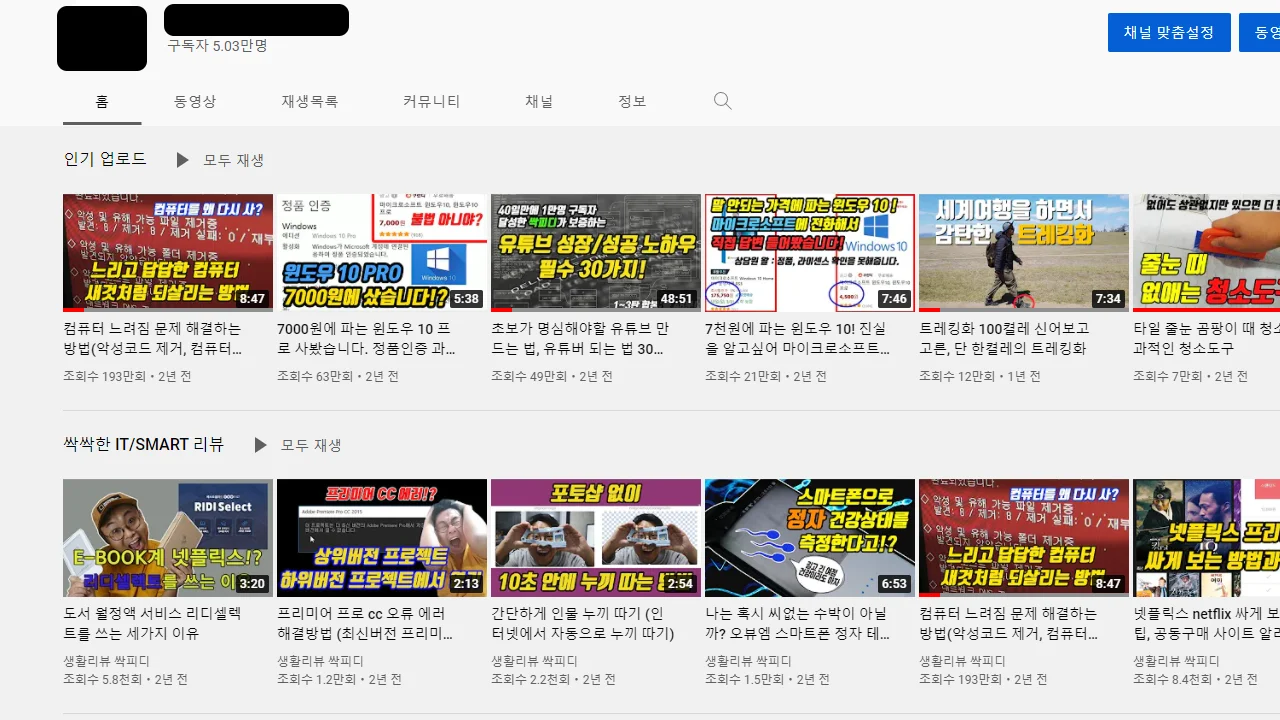Click the 유튜브 필수 30가지 video thumbnail

click(x=595, y=252)
